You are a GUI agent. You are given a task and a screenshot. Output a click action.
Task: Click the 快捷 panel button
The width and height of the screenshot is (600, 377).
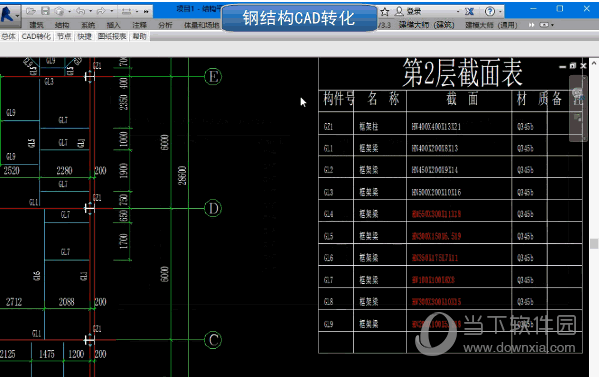85,36
